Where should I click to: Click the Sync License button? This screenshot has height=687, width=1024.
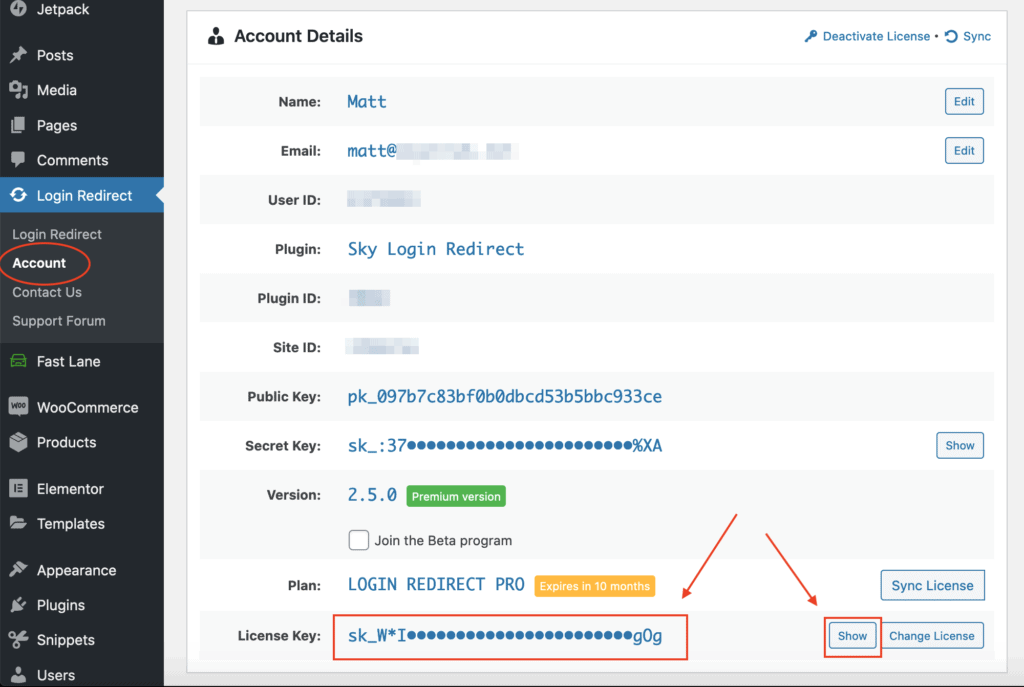932,586
